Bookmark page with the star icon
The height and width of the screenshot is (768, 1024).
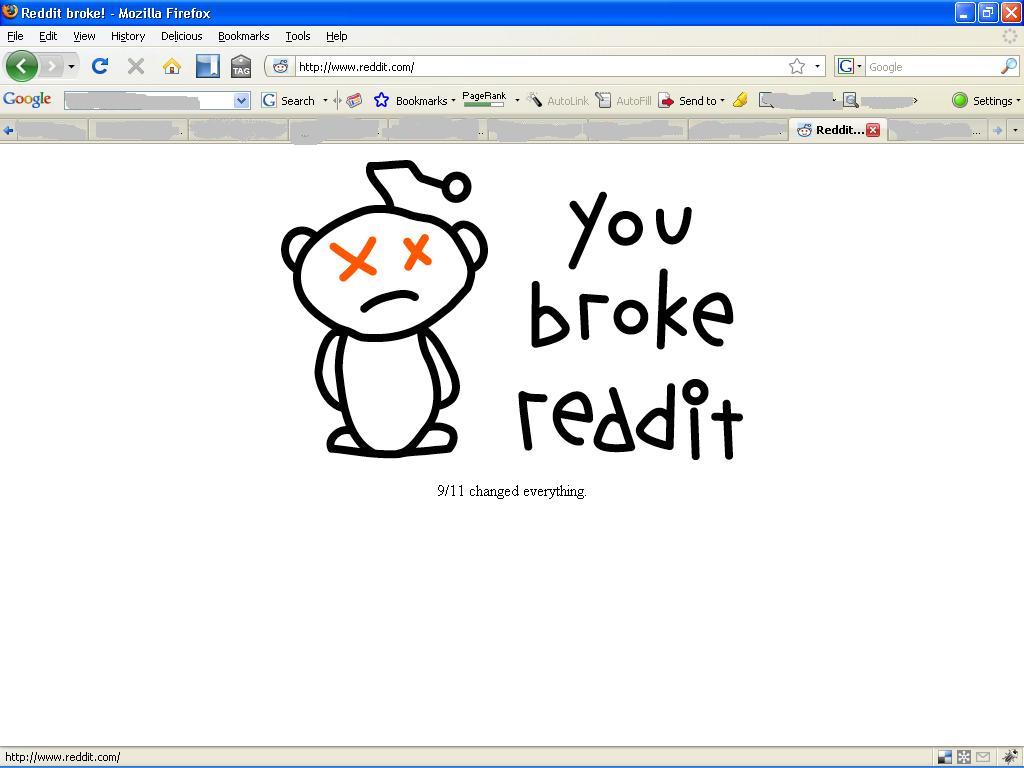(x=796, y=67)
